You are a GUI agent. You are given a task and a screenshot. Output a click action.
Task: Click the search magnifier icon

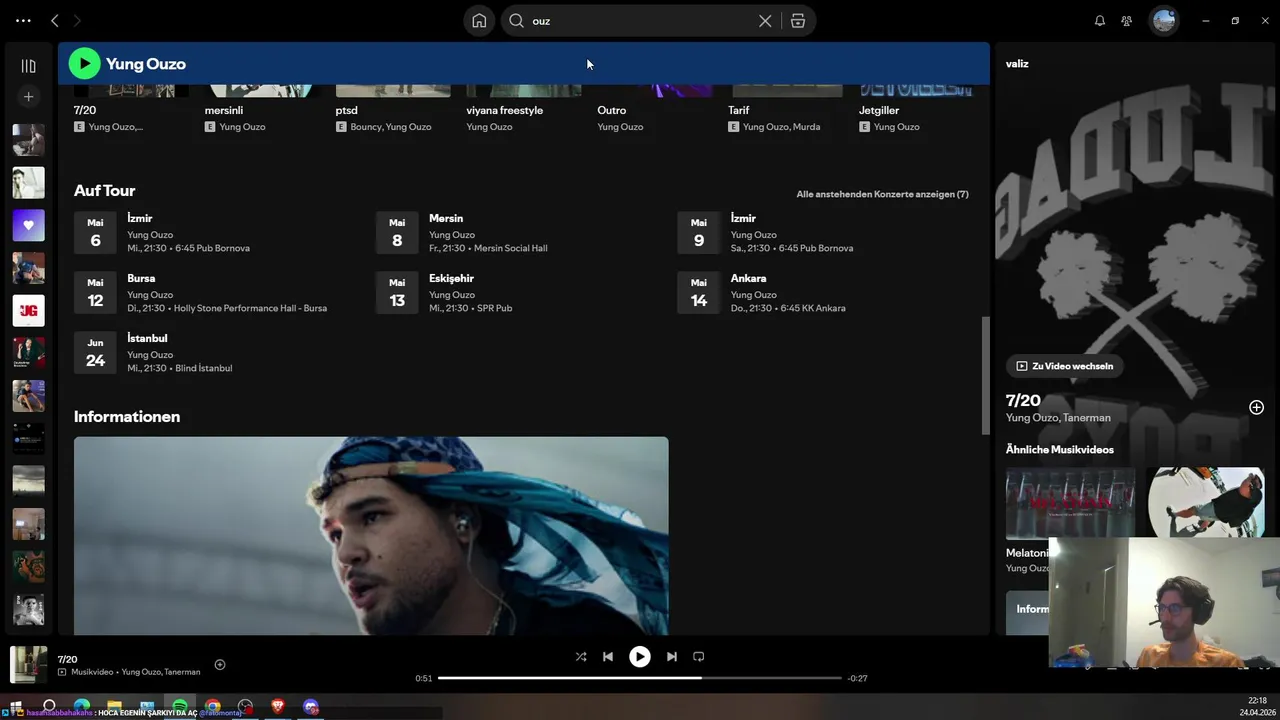click(516, 20)
